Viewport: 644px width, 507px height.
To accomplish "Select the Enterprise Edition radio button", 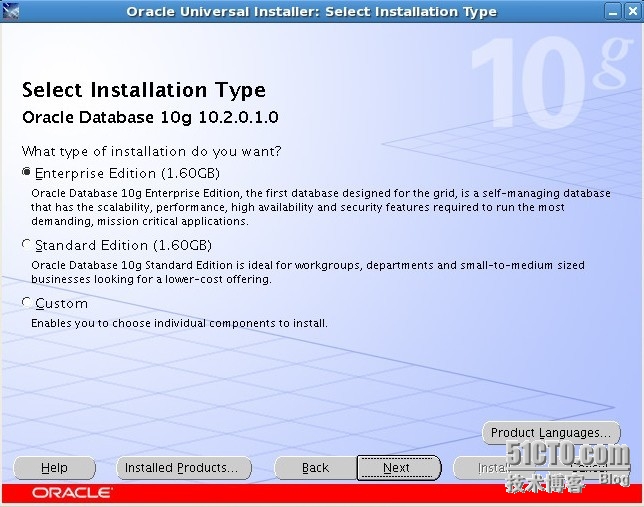I will click(26, 172).
